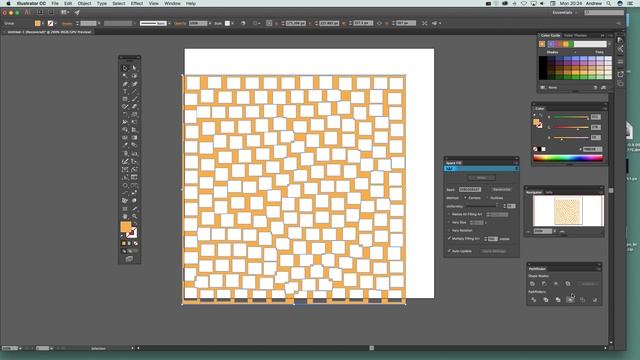640x360 pixels.
Task: Click the Opacity label in control bar
Action: (x=180, y=23)
